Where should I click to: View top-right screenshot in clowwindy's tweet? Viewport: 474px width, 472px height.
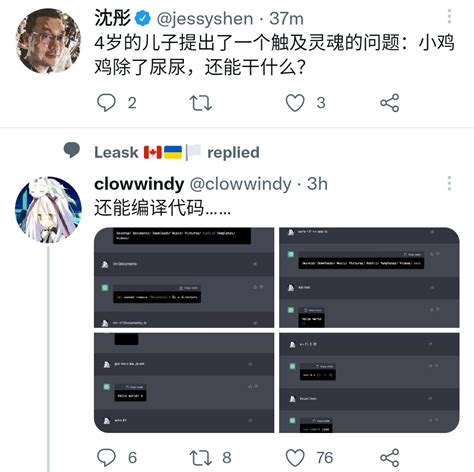coord(369,278)
